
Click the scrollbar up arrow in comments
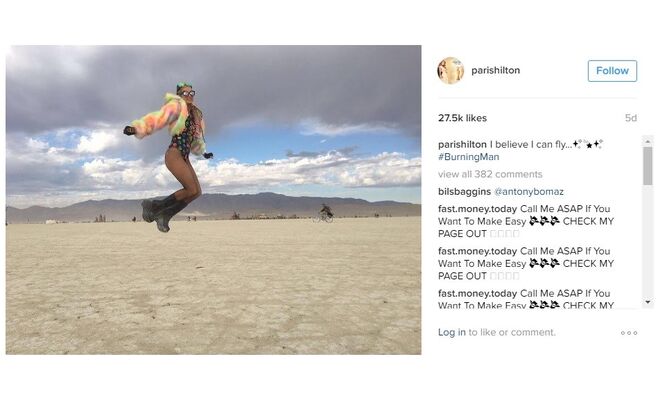tap(647, 142)
